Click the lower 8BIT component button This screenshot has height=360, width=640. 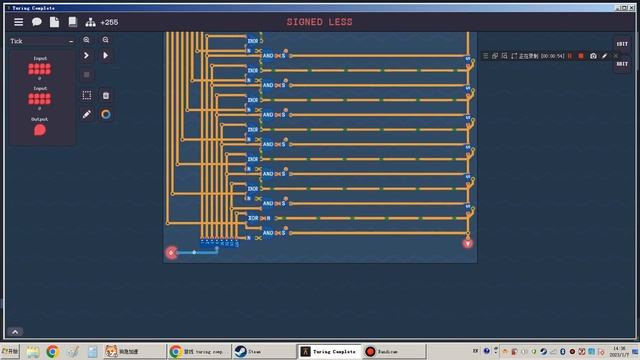(x=622, y=64)
